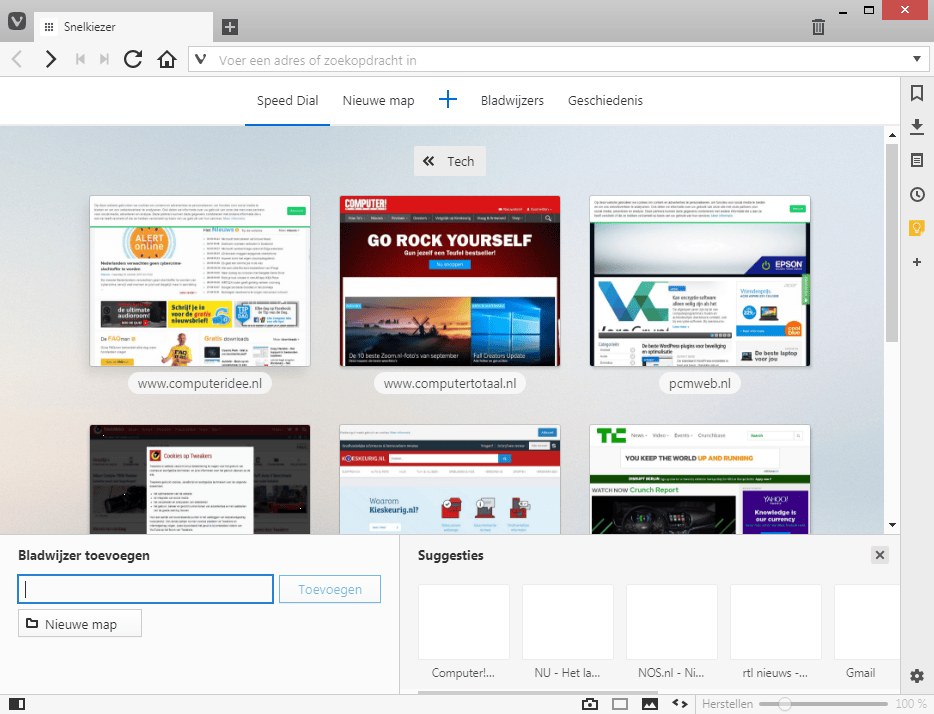Reload the current page
Screen dimensions: 934x714
tap(133, 59)
